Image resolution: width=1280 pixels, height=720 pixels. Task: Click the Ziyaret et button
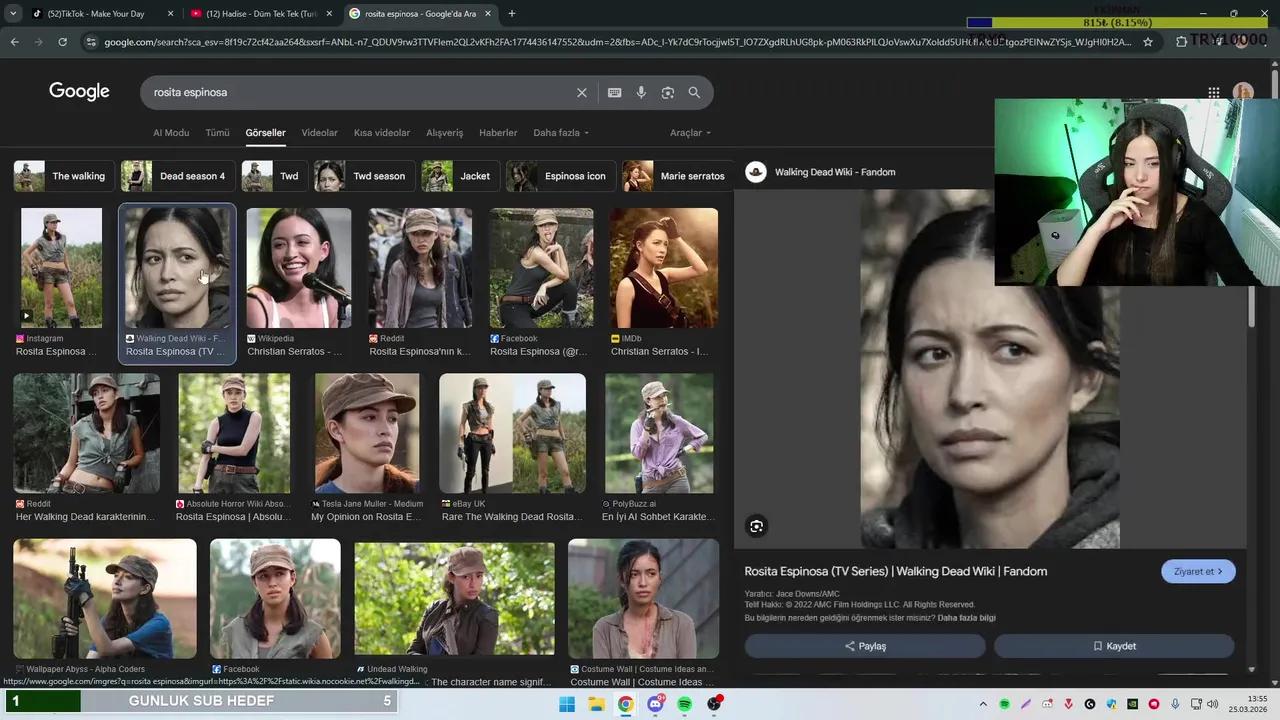pyautogui.click(x=1198, y=572)
